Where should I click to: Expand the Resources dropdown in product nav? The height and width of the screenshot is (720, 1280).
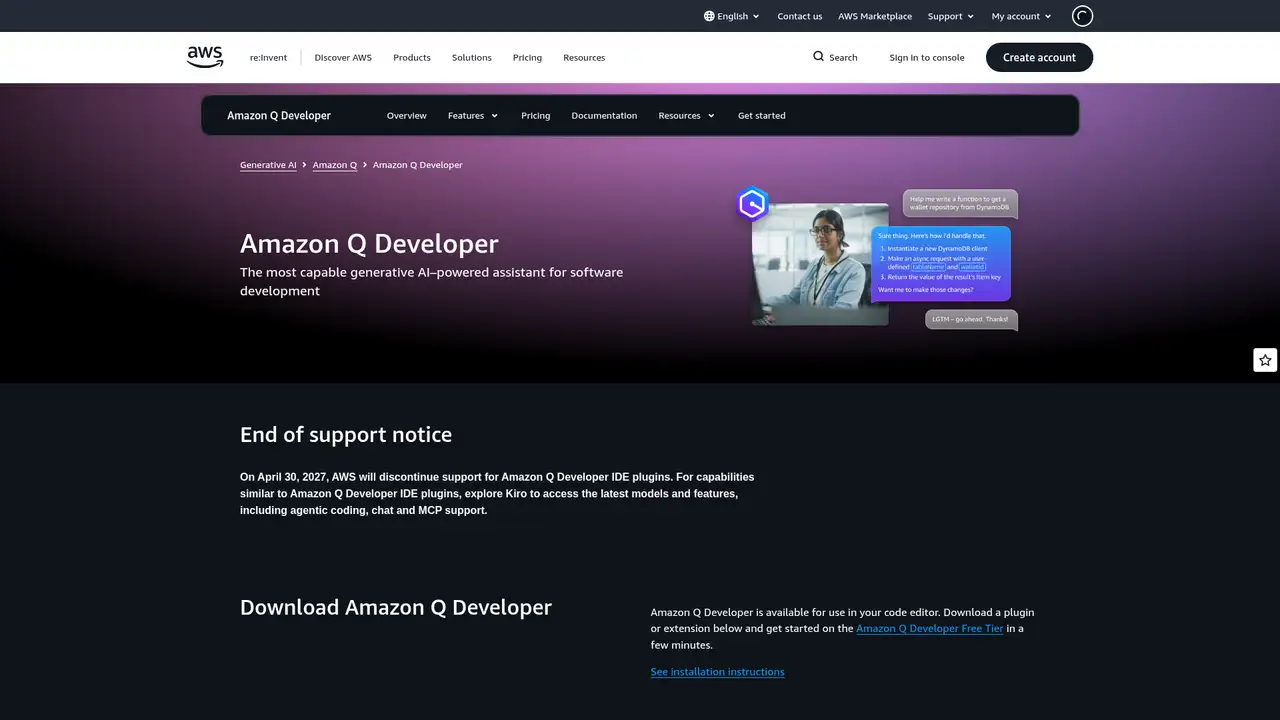[687, 116]
